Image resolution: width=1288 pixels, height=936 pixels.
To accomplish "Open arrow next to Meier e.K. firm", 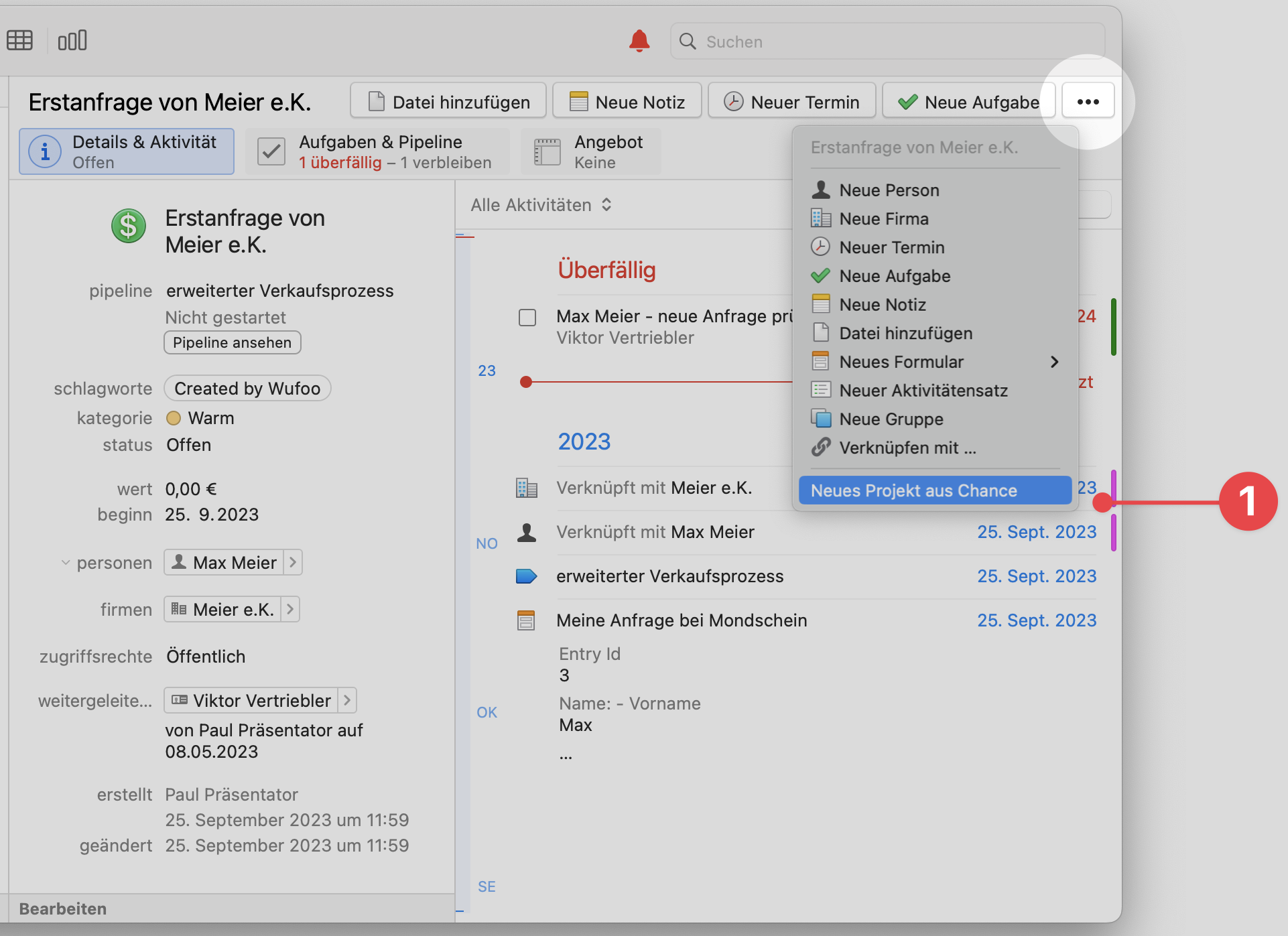I will coord(290,609).
